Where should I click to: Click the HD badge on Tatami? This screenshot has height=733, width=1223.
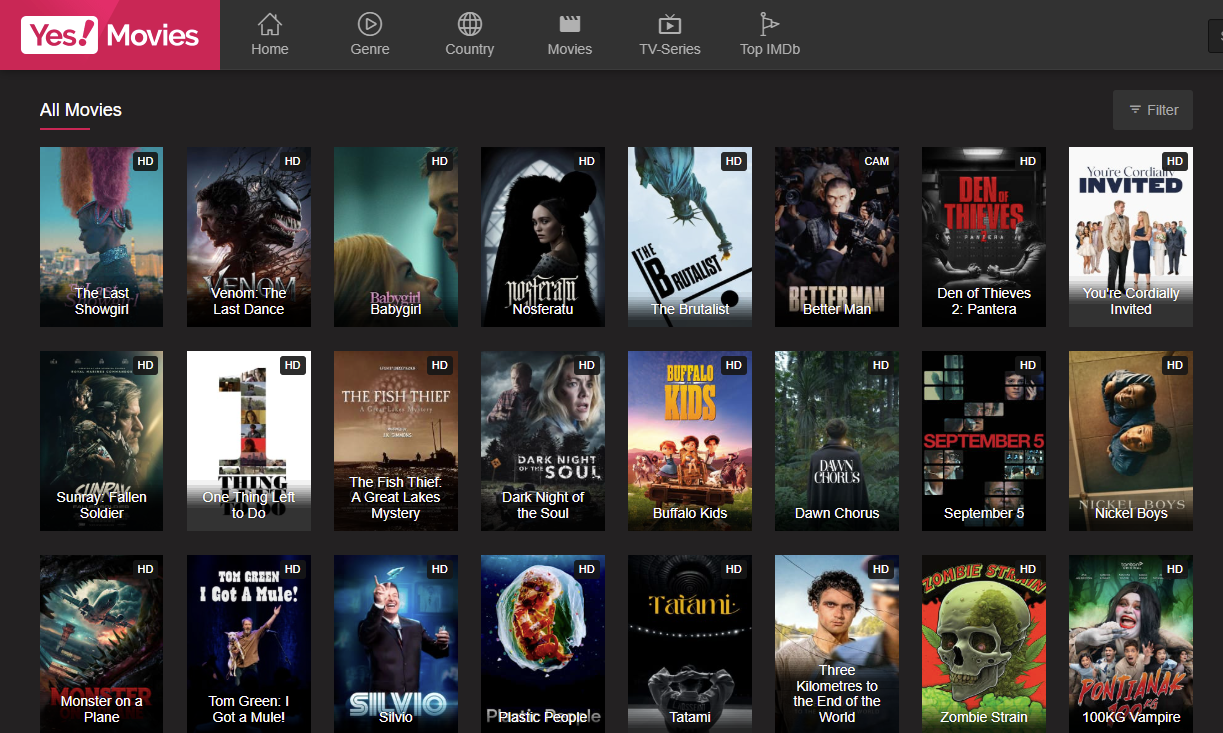[x=734, y=569]
